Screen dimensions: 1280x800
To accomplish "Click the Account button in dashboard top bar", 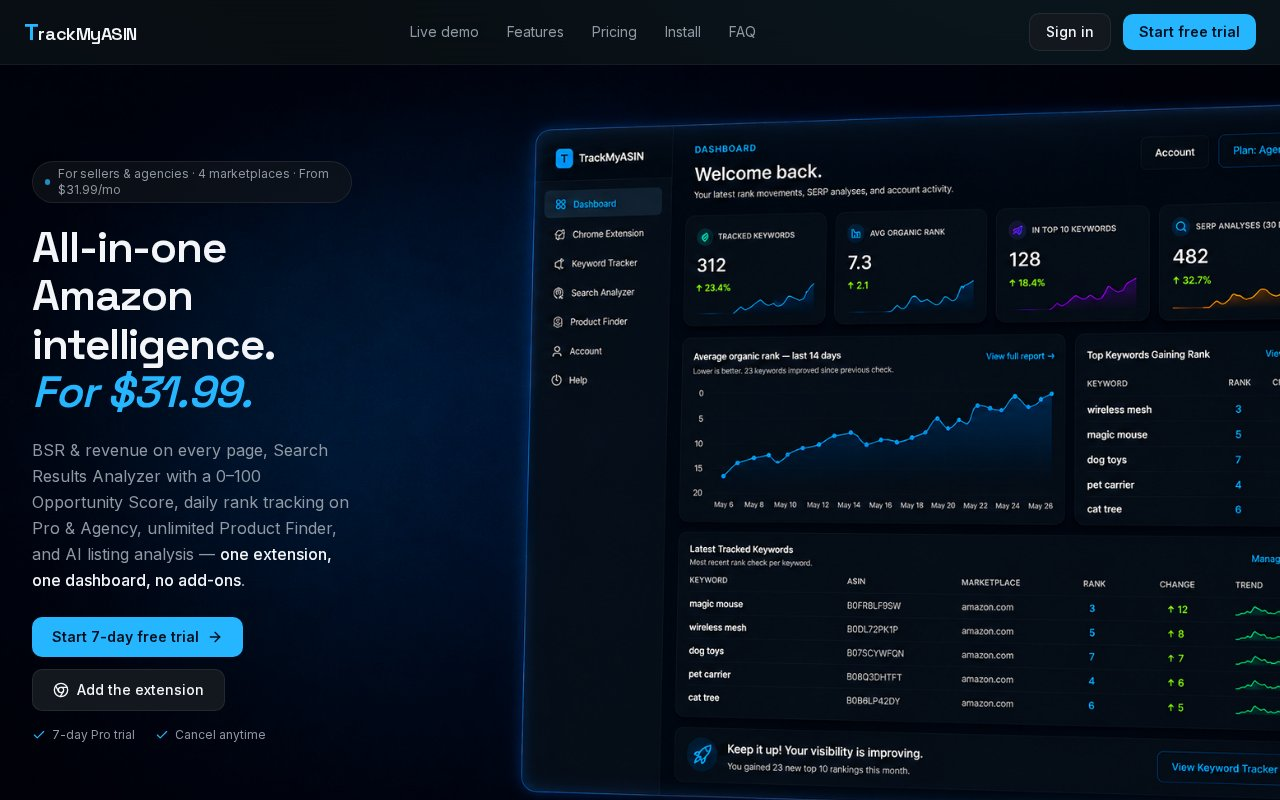I will [1175, 152].
